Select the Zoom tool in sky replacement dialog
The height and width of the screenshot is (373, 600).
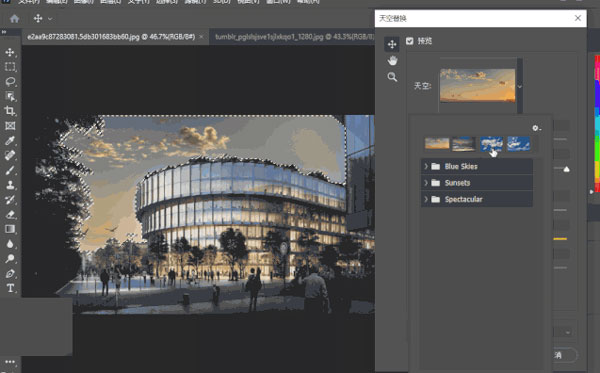392,77
